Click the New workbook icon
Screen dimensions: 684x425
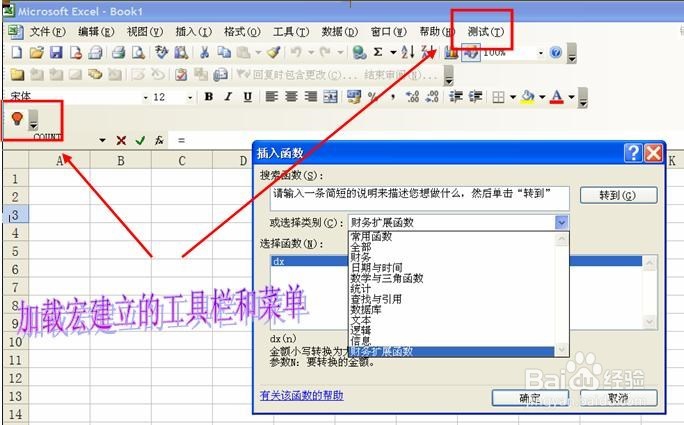pos(17,52)
